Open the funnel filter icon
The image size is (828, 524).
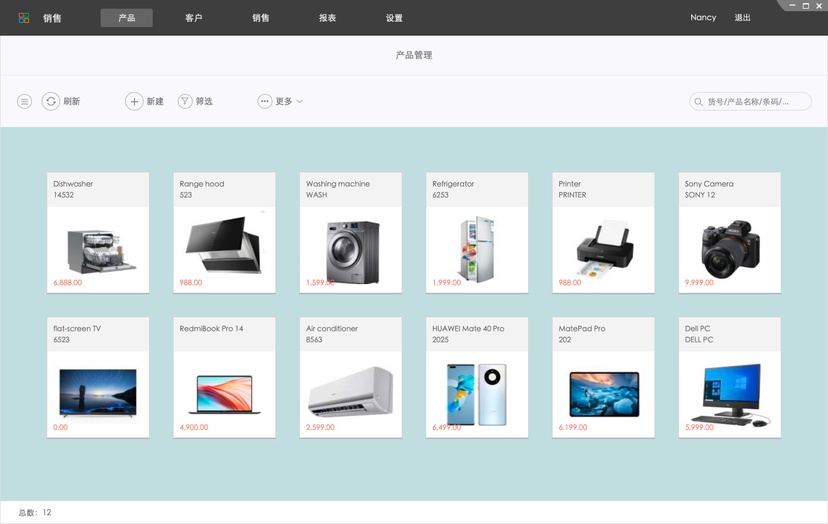pos(185,101)
